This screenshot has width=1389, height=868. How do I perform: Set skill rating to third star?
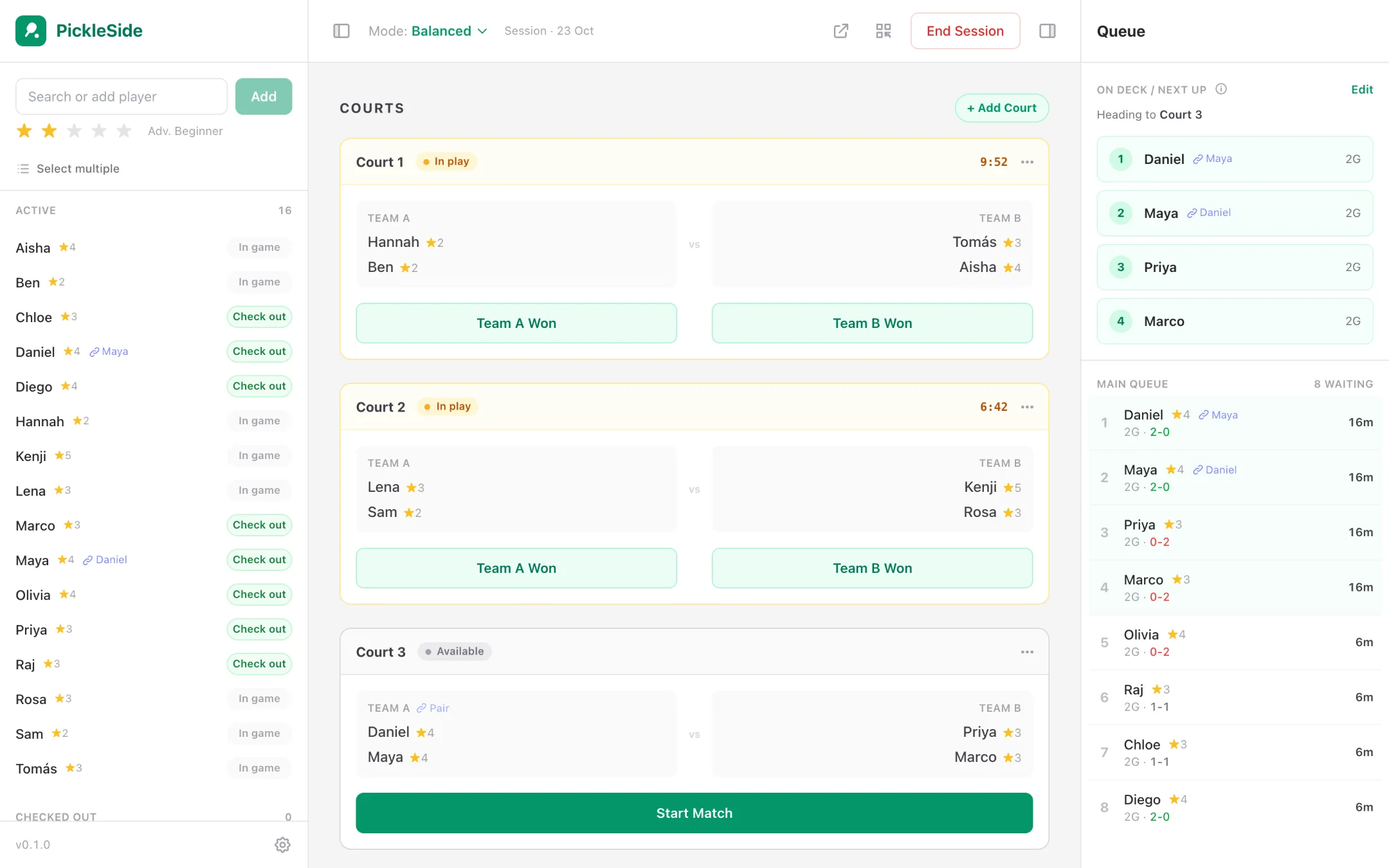74,131
